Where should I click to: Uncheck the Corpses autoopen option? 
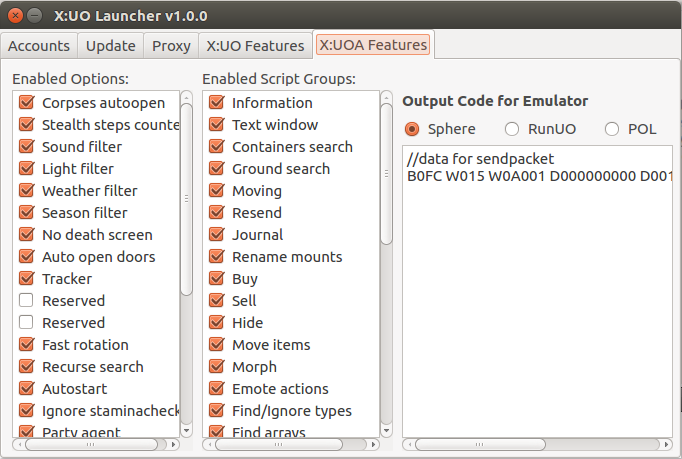pos(27,103)
